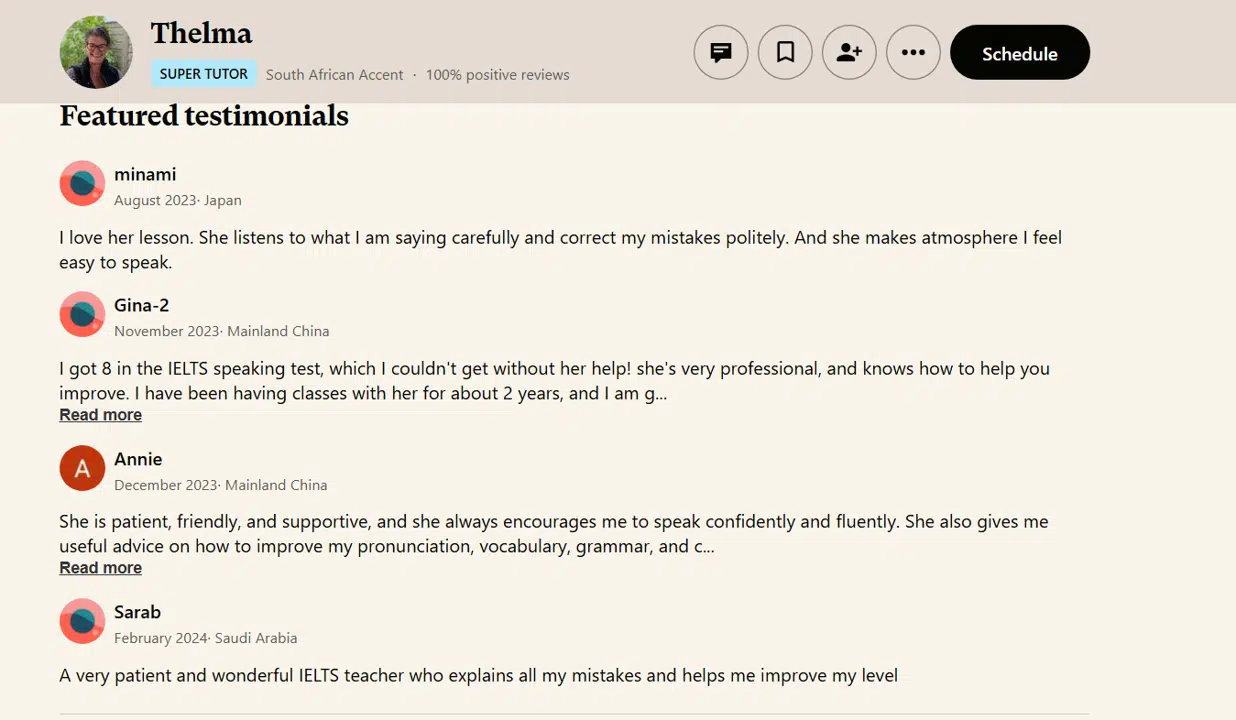Viewport: 1236px width, 720px height.
Task: Click Gina-2's avatar icon
Action: point(82,314)
